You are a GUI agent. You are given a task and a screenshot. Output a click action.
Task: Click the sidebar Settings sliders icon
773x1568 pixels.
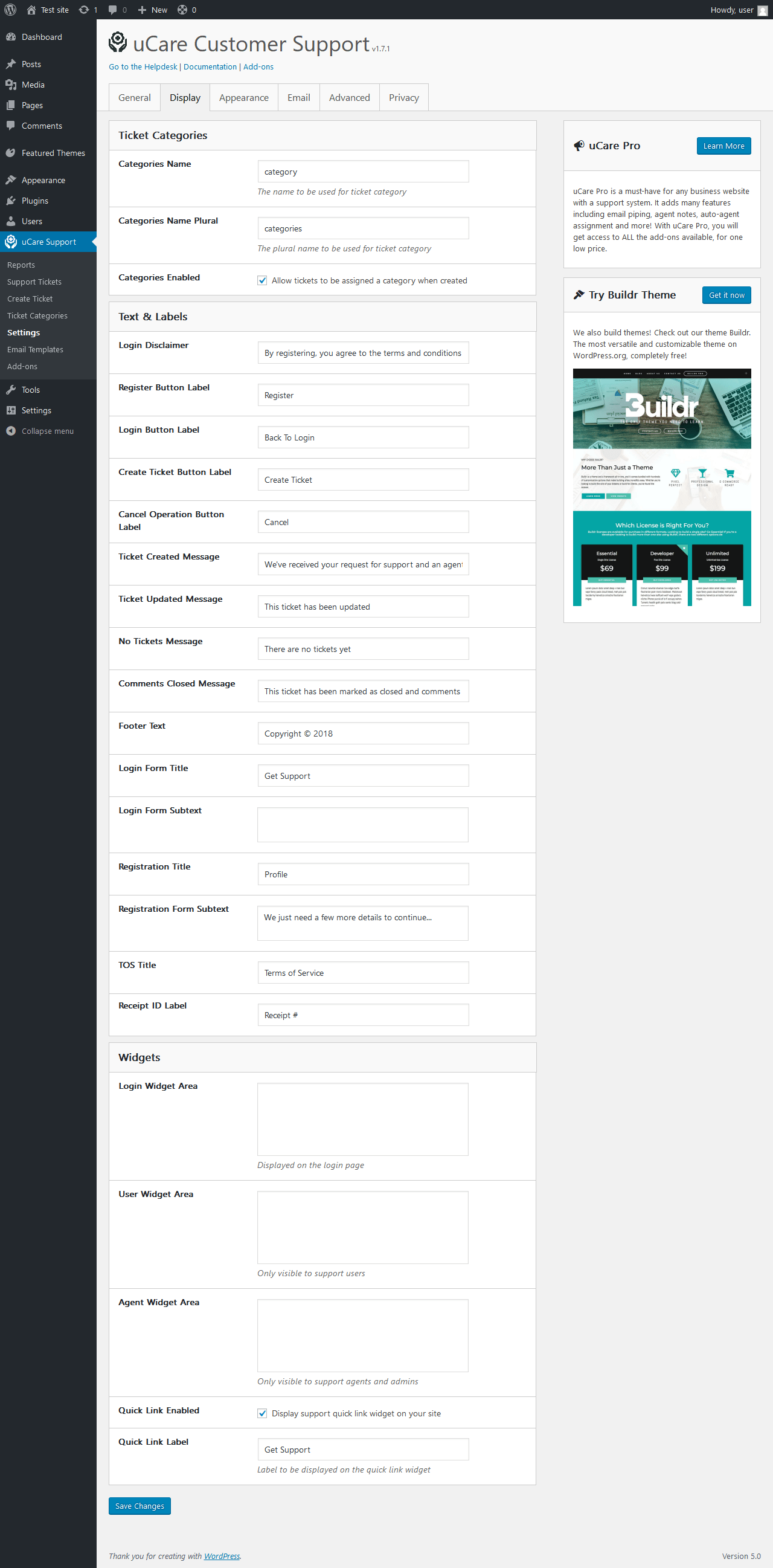(x=10, y=411)
